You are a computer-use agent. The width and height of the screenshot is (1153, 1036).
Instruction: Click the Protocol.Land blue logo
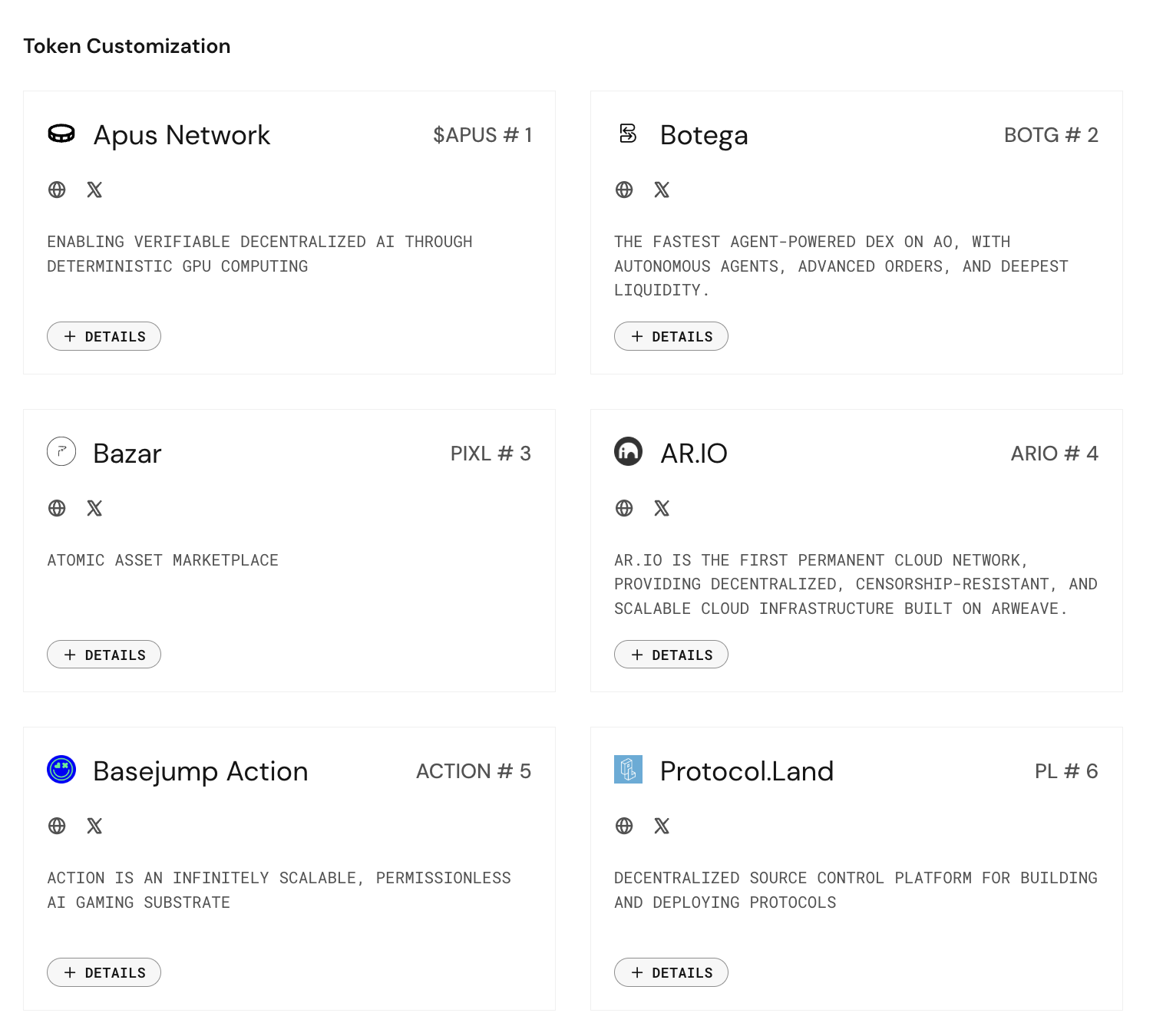point(628,770)
